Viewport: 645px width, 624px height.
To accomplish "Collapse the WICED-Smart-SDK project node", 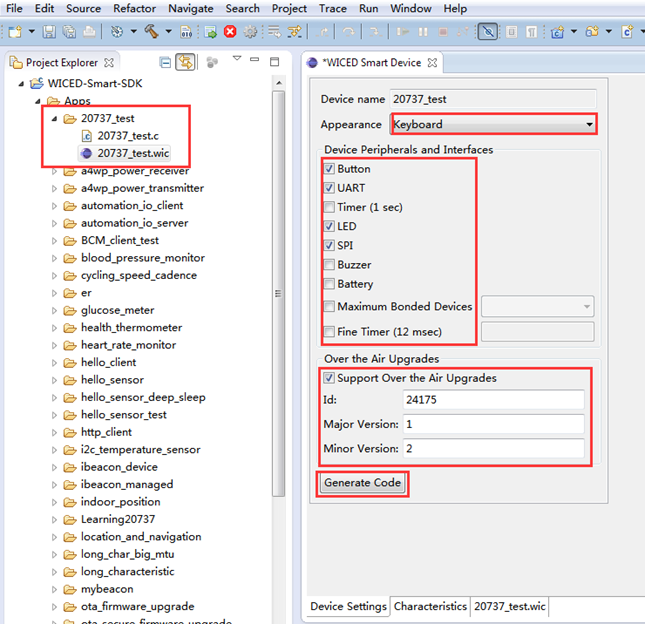I will 21,84.
